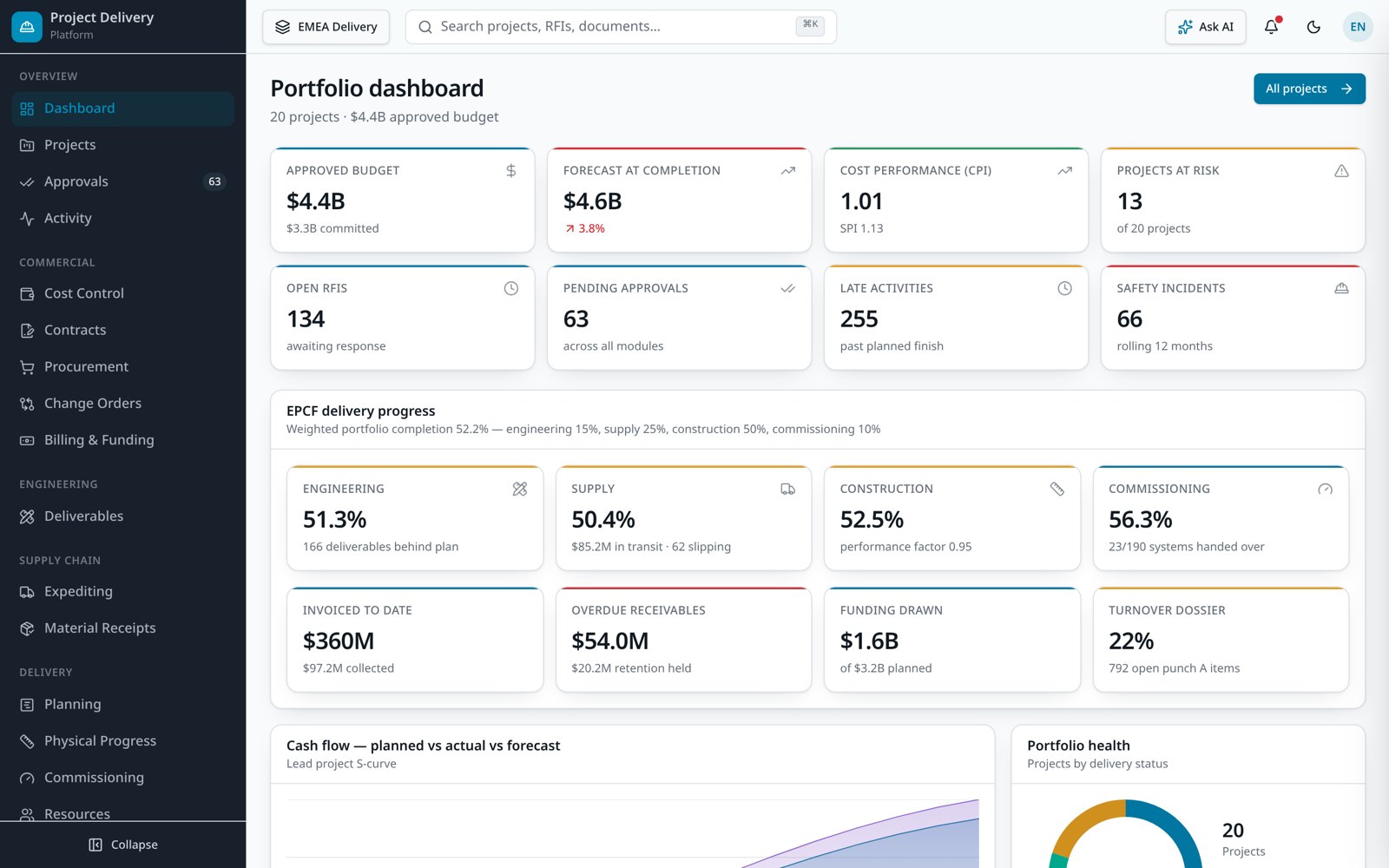
Task: Click the dollar icon on Approved Budget
Action: (x=511, y=171)
